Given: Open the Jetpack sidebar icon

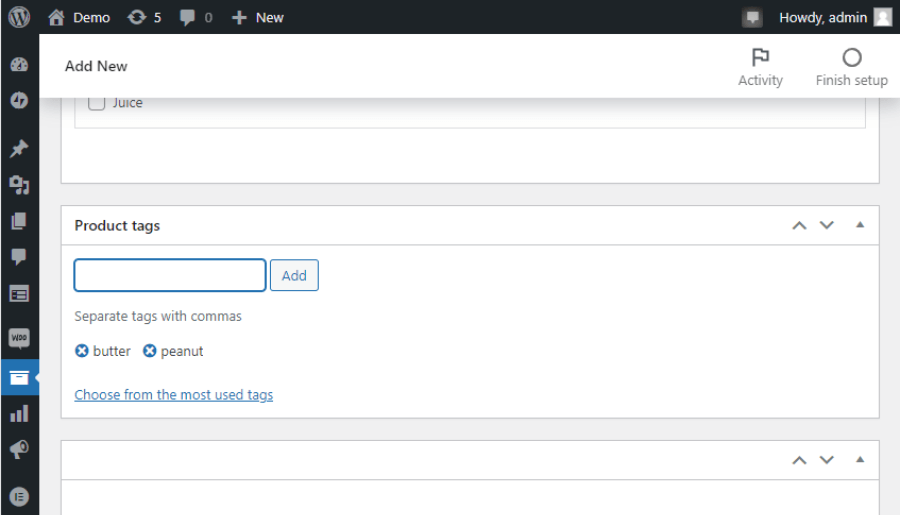Looking at the screenshot, I should click(19, 100).
